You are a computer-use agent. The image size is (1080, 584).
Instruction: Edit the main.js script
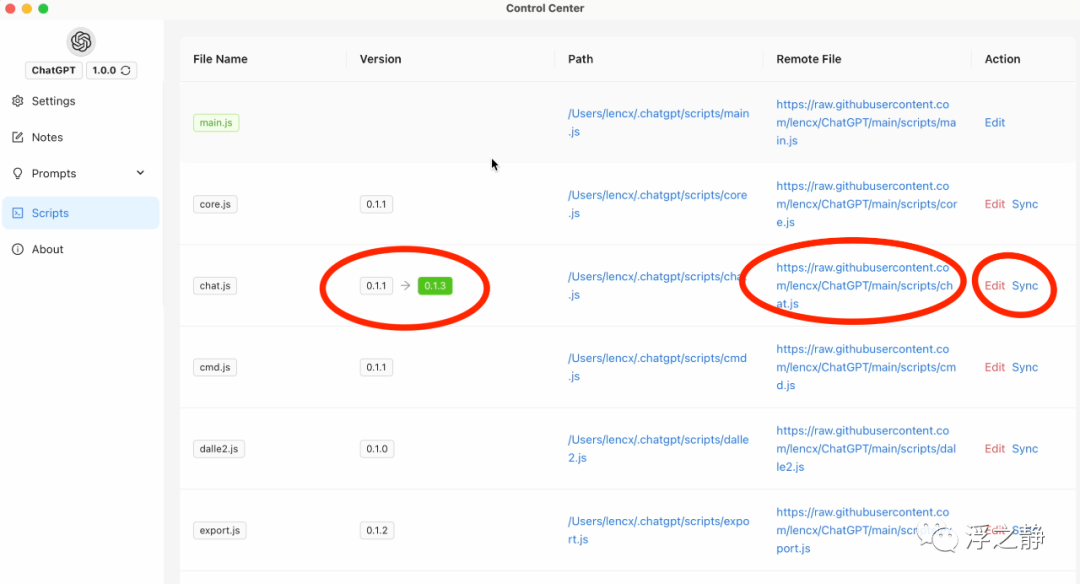tap(995, 123)
